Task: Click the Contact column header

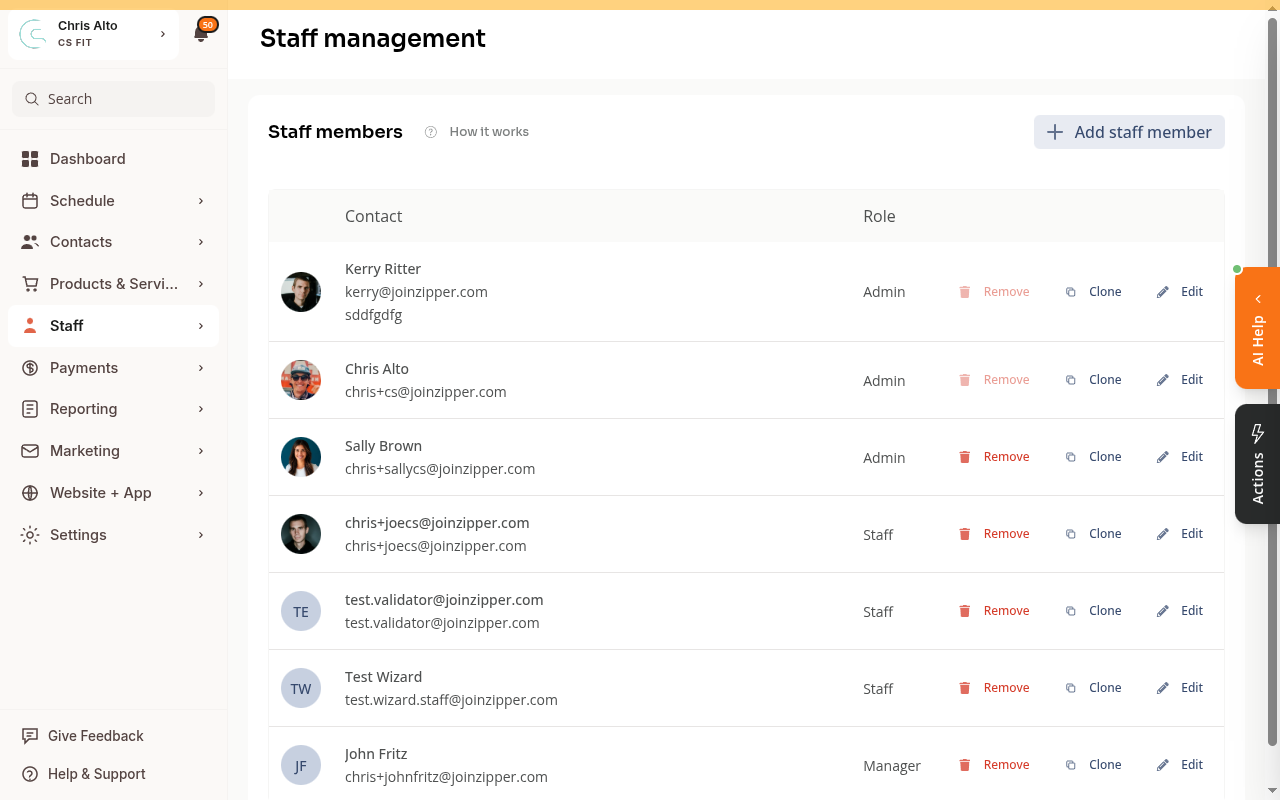Action: click(373, 216)
